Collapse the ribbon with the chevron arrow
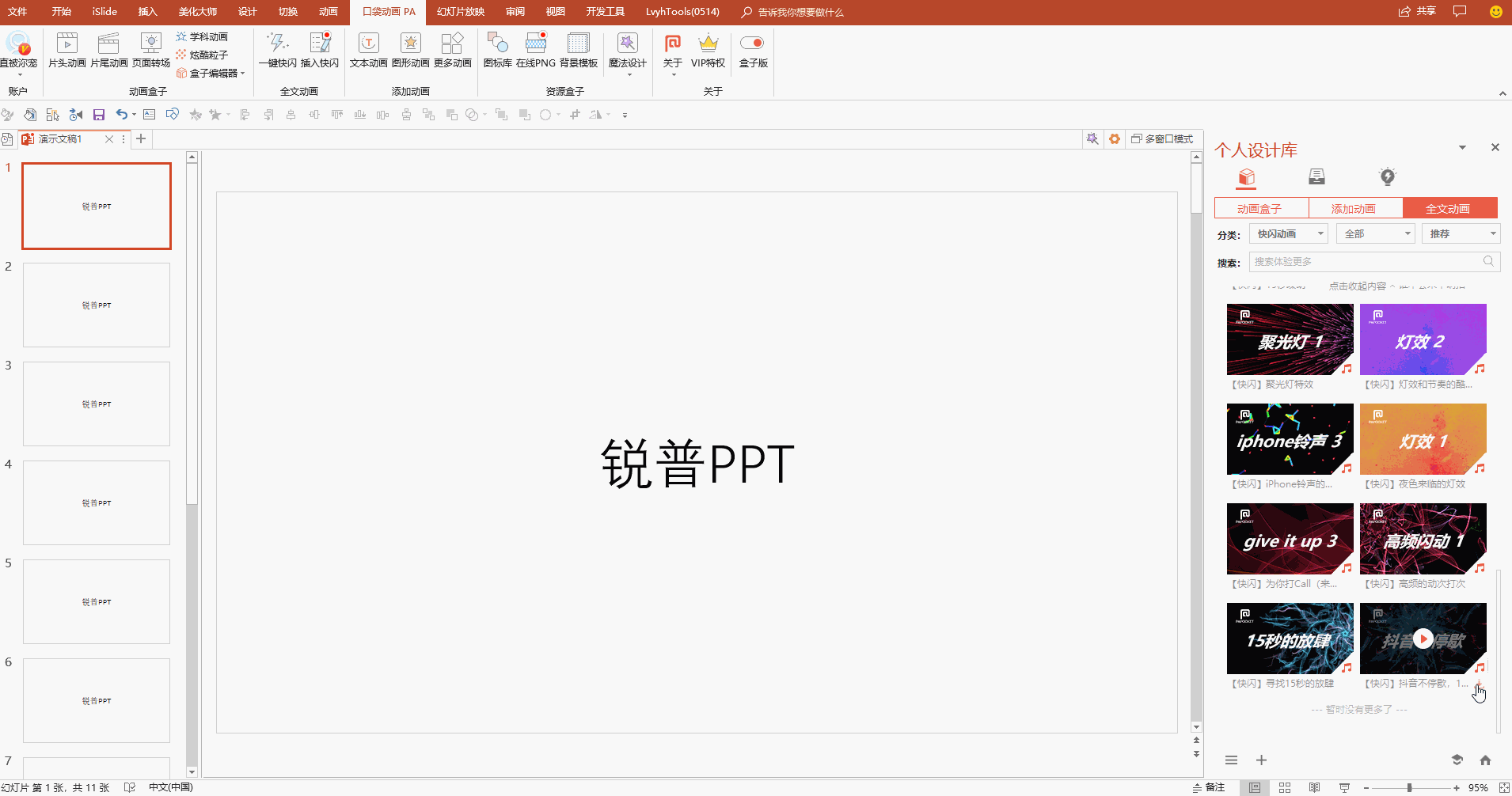The image size is (1512, 796). [x=1503, y=93]
